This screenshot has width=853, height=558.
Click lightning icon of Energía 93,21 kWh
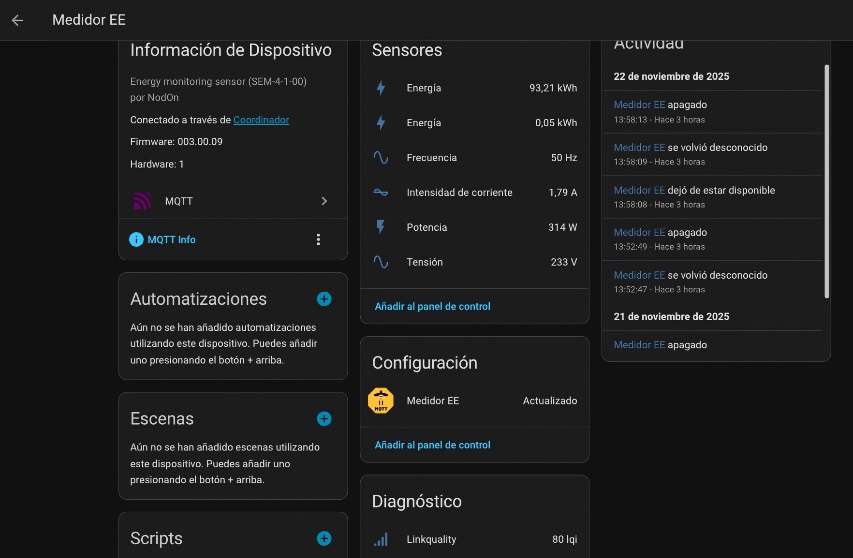coord(381,88)
